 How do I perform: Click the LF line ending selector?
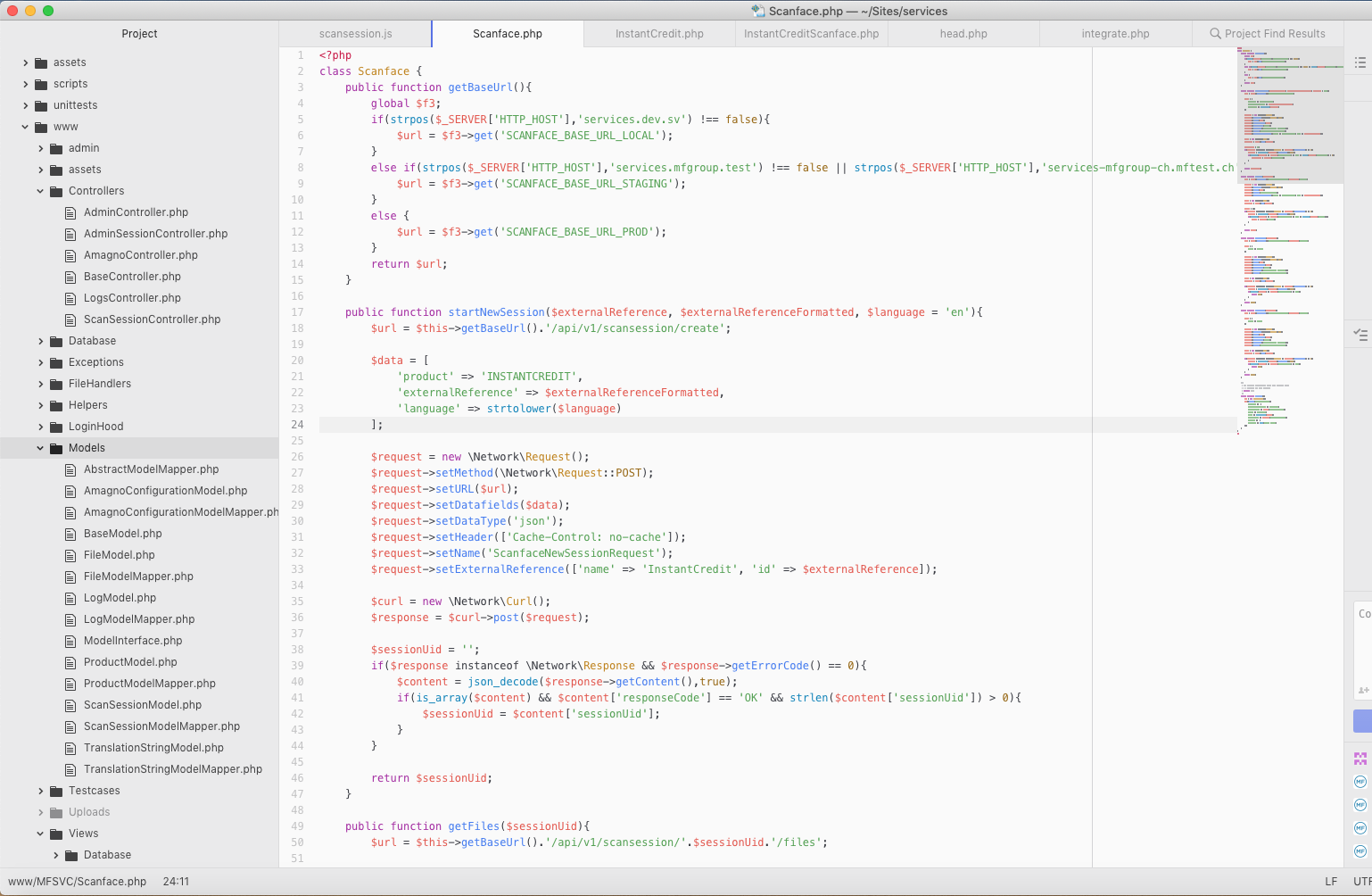pos(1331,881)
